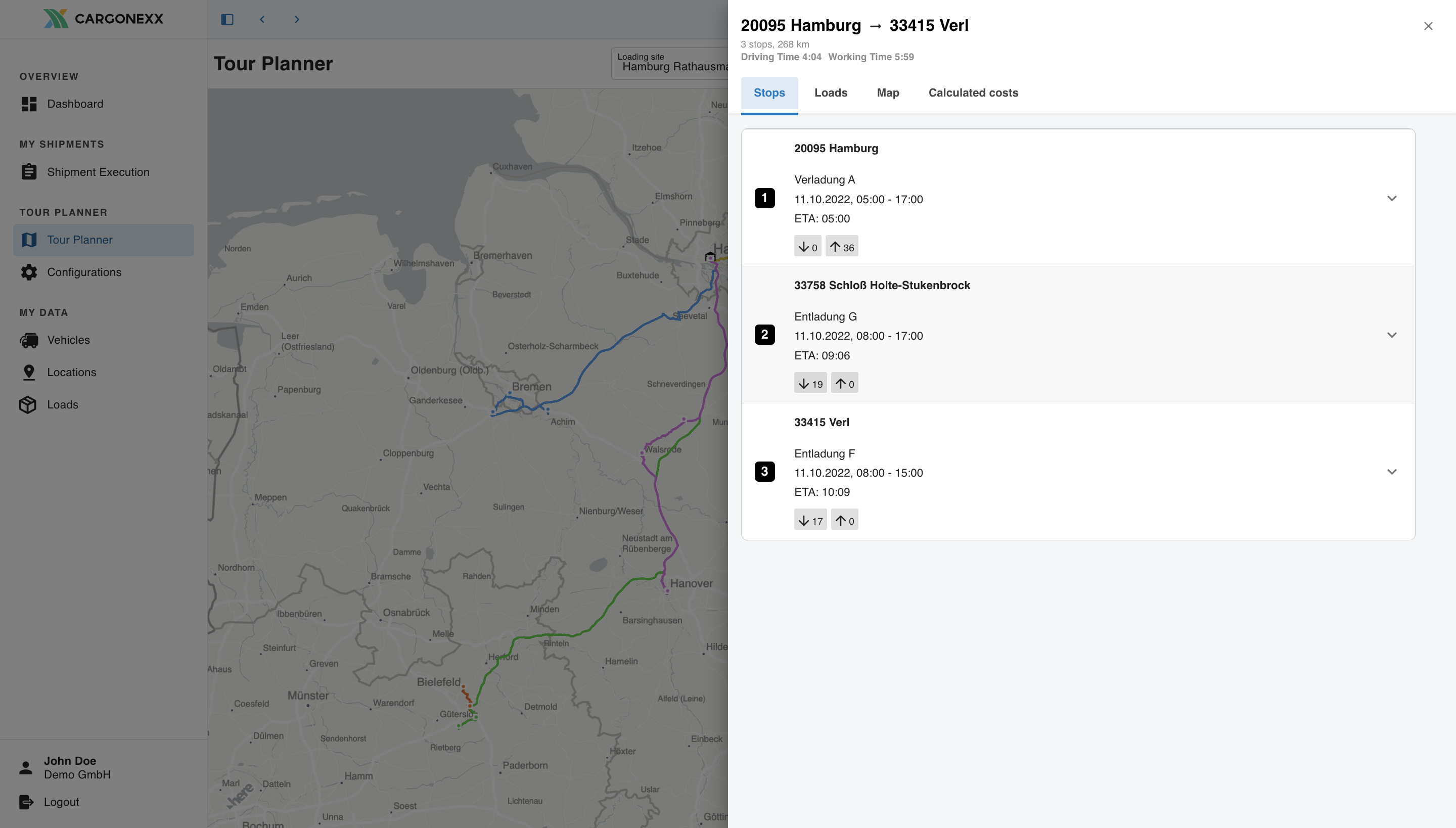Image resolution: width=1456 pixels, height=828 pixels.
Task: Navigate back with left chevron
Action: pyautogui.click(x=262, y=19)
